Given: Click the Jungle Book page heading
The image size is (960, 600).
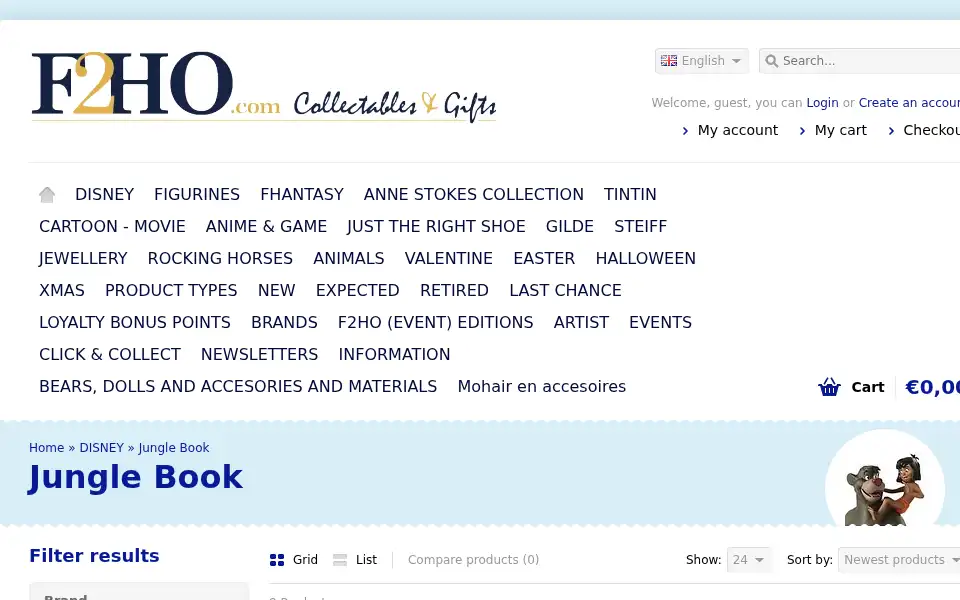Looking at the screenshot, I should (x=135, y=478).
